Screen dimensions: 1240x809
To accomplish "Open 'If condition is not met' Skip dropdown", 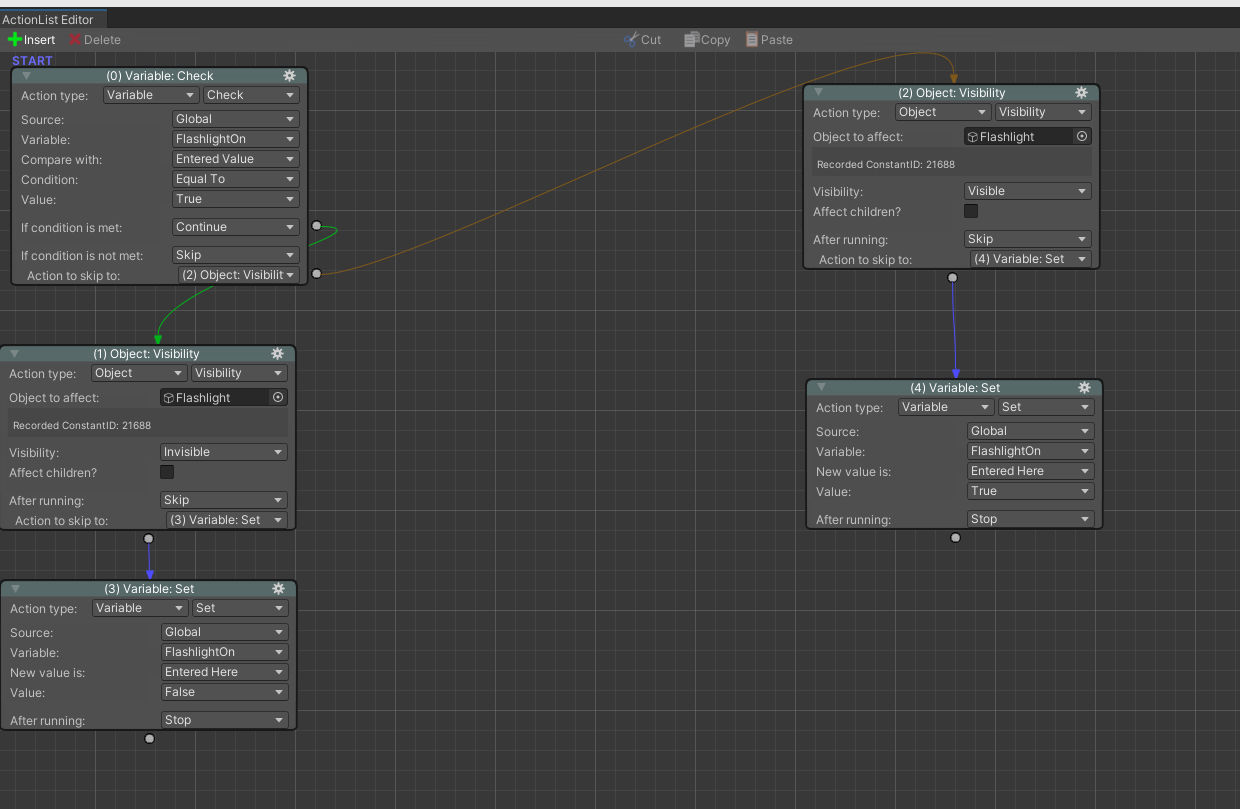I will click(x=236, y=255).
